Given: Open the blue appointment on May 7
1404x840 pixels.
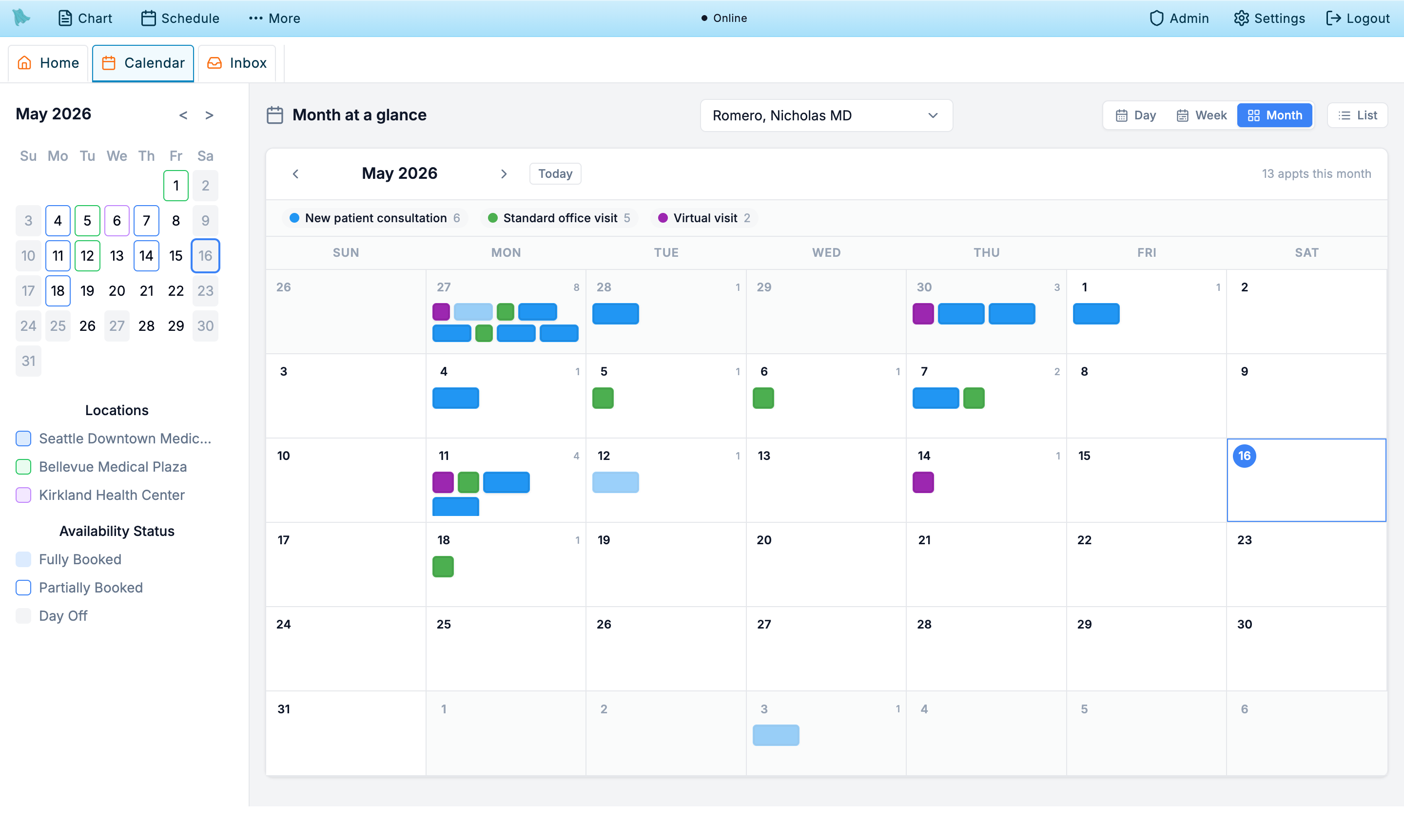Looking at the screenshot, I should point(936,398).
